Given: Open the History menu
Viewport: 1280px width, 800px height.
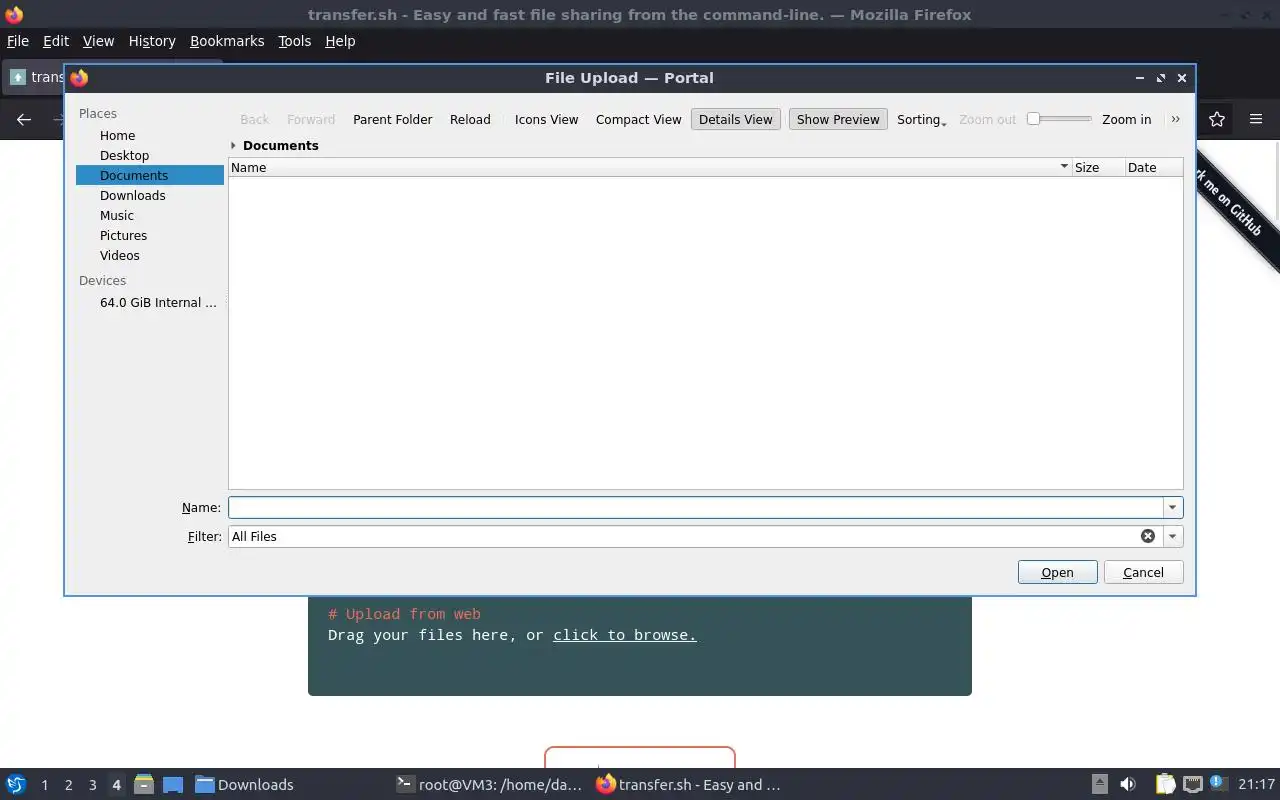Looking at the screenshot, I should click(x=152, y=41).
